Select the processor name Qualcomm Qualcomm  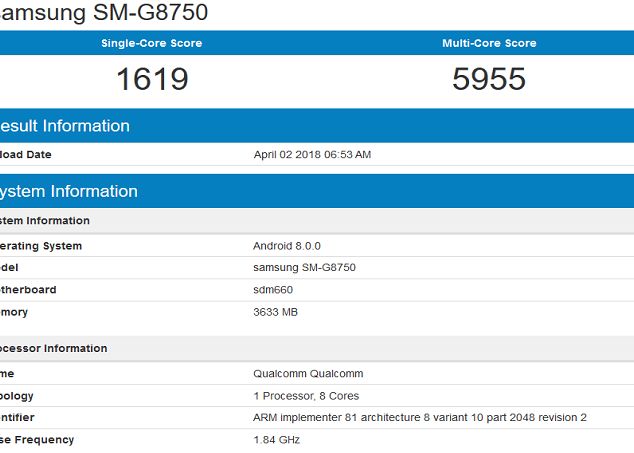tap(308, 373)
